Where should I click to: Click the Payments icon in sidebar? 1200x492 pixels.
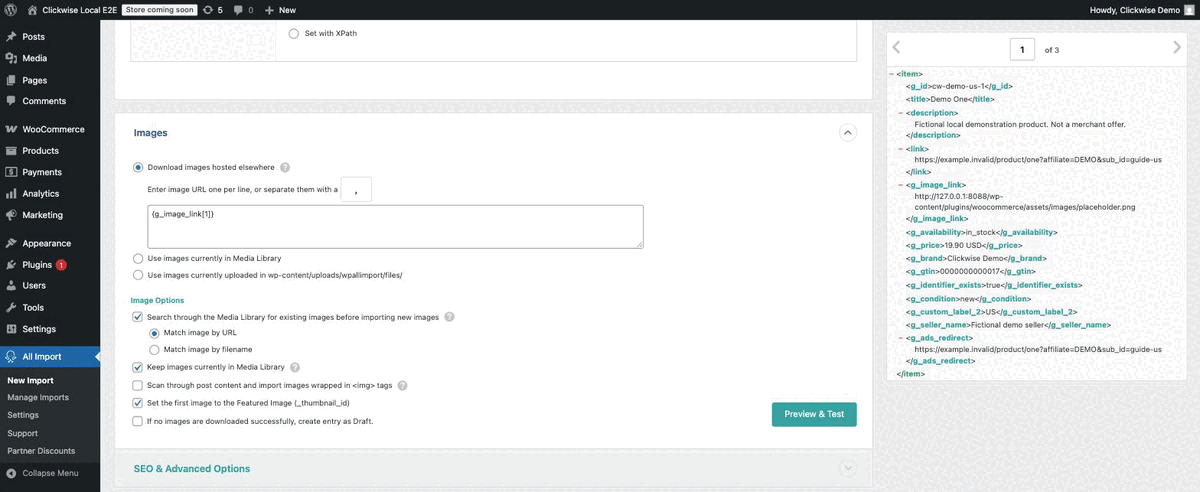pyautogui.click(x=11, y=172)
